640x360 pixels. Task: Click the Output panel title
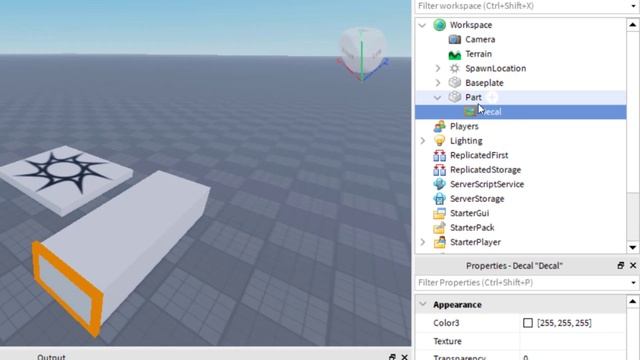point(51,357)
